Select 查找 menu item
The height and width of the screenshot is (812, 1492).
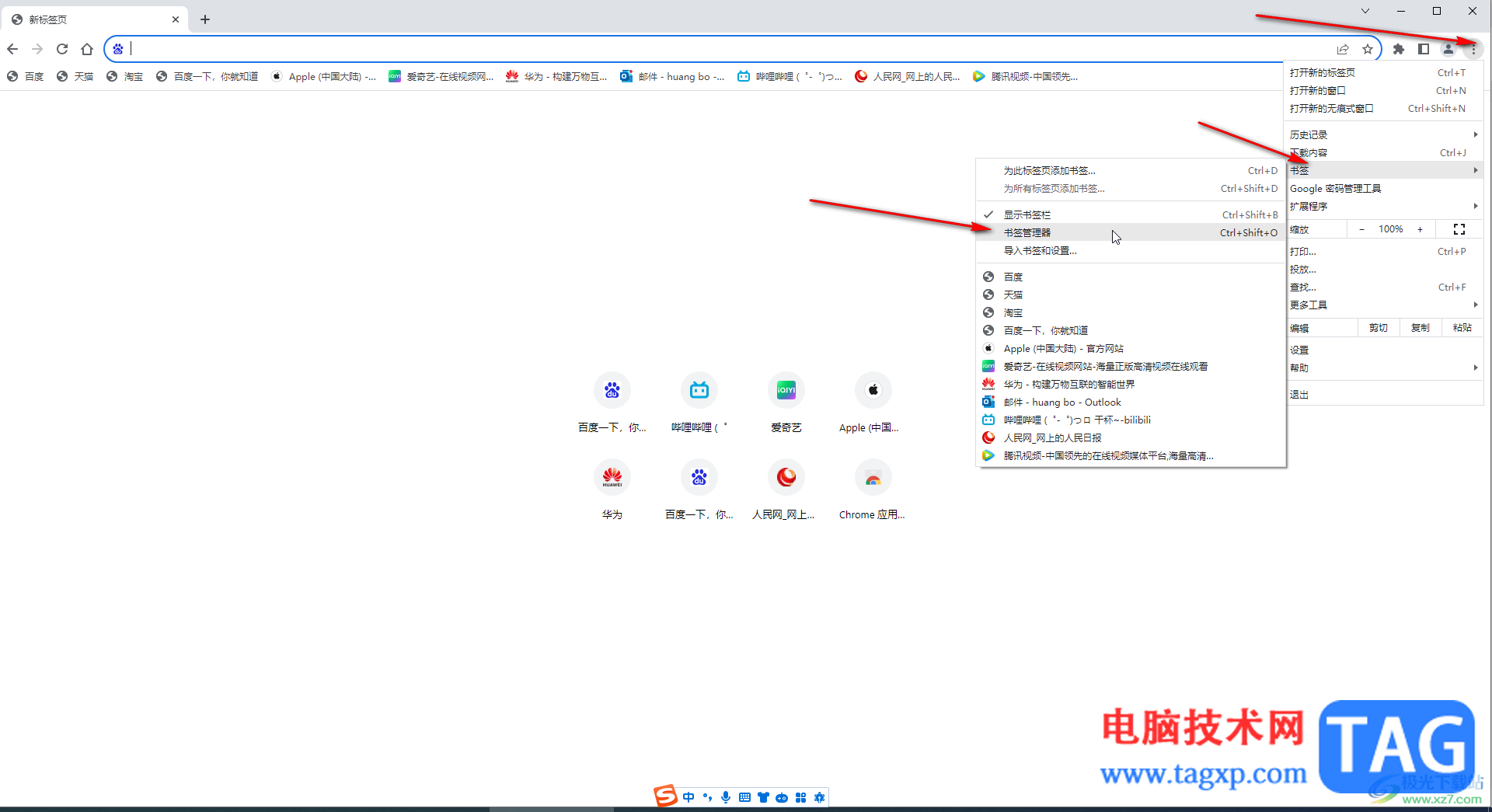1383,287
